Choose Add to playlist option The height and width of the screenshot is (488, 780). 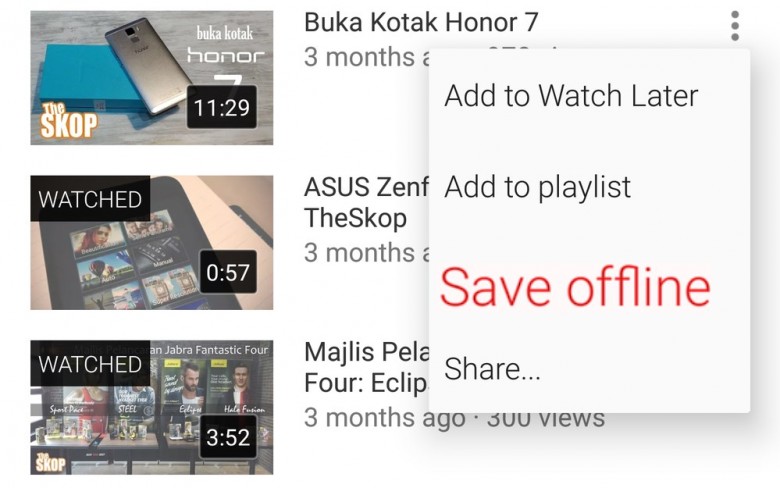pos(537,188)
